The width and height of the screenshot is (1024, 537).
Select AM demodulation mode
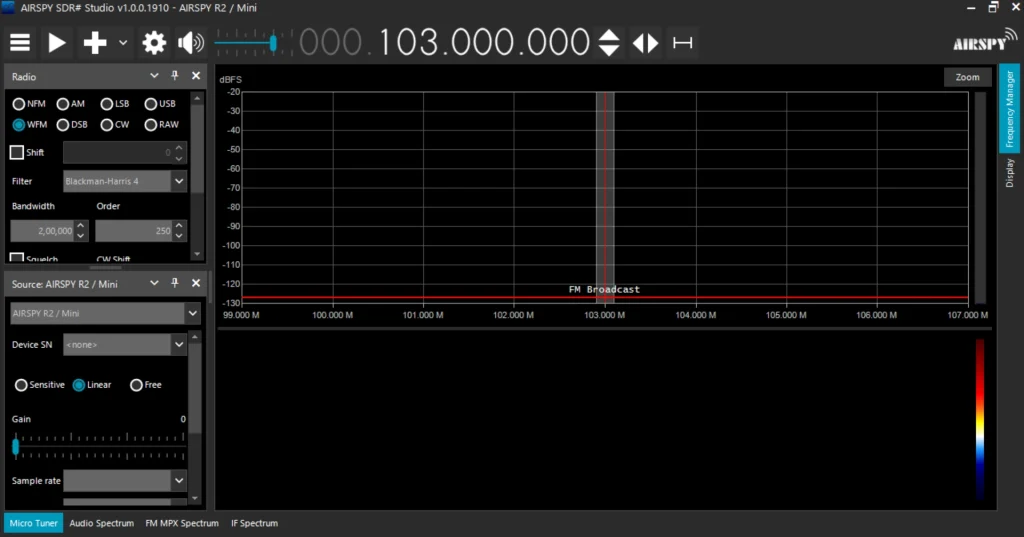(x=71, y=104)
